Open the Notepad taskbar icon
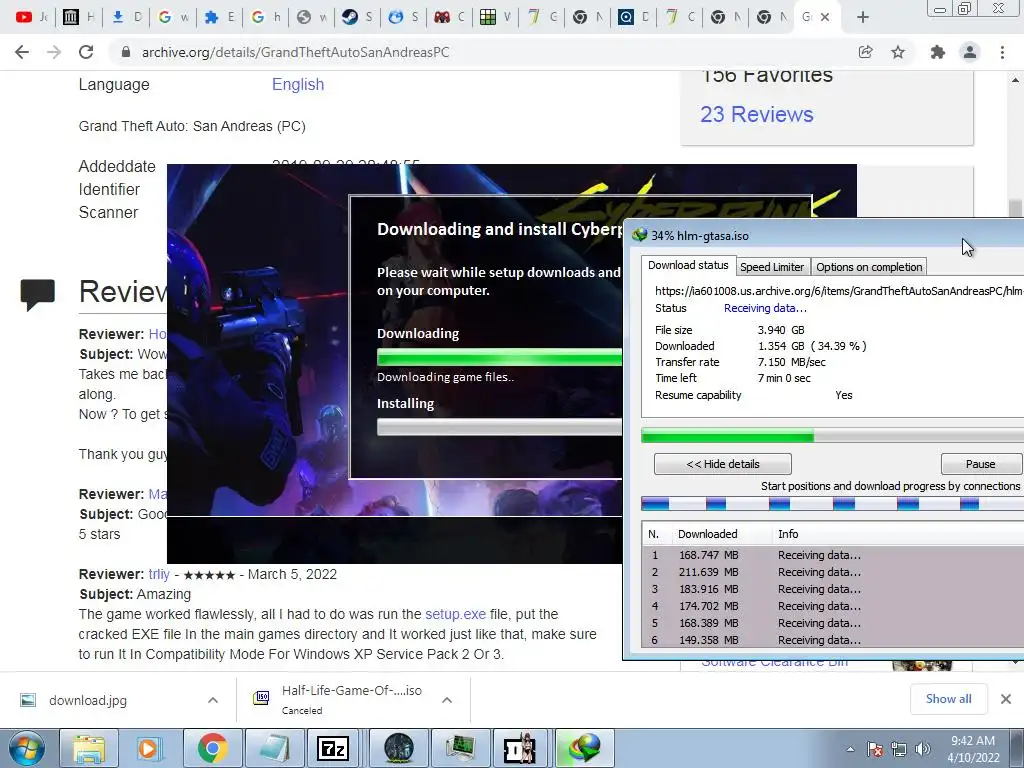Image resolution: width=1024 pixels, height=768 pixels. pyautogui.click(x=274, y=748)
